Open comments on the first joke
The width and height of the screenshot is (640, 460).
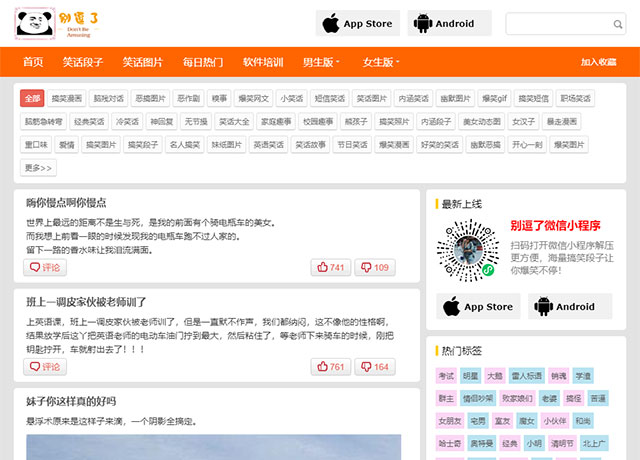[x=45, y=267]
